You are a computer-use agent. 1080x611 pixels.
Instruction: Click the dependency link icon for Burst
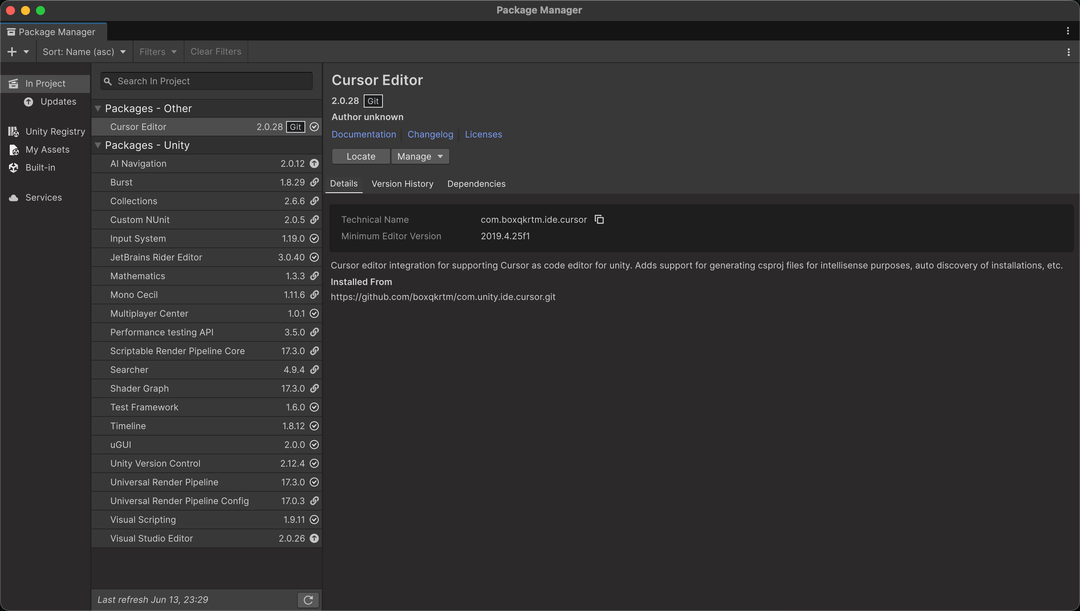pyautogui.click(x=314, y=183)
